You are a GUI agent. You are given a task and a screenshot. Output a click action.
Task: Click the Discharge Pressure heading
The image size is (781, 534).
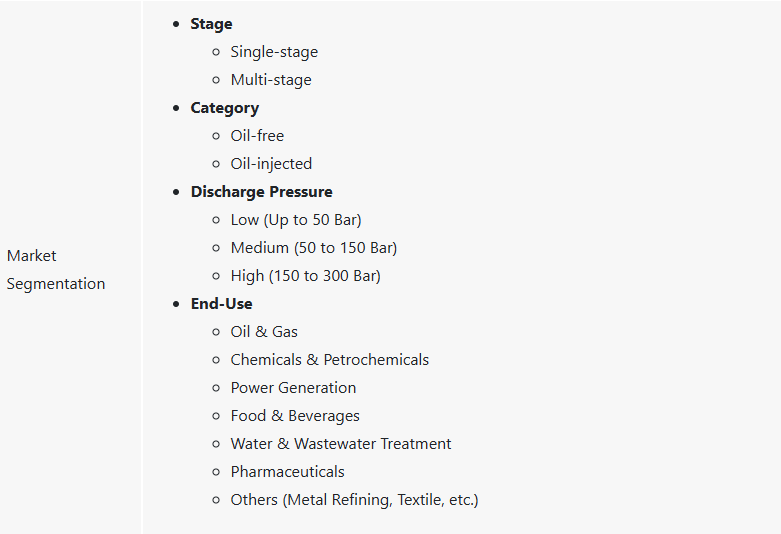click(x=261, y=192)
